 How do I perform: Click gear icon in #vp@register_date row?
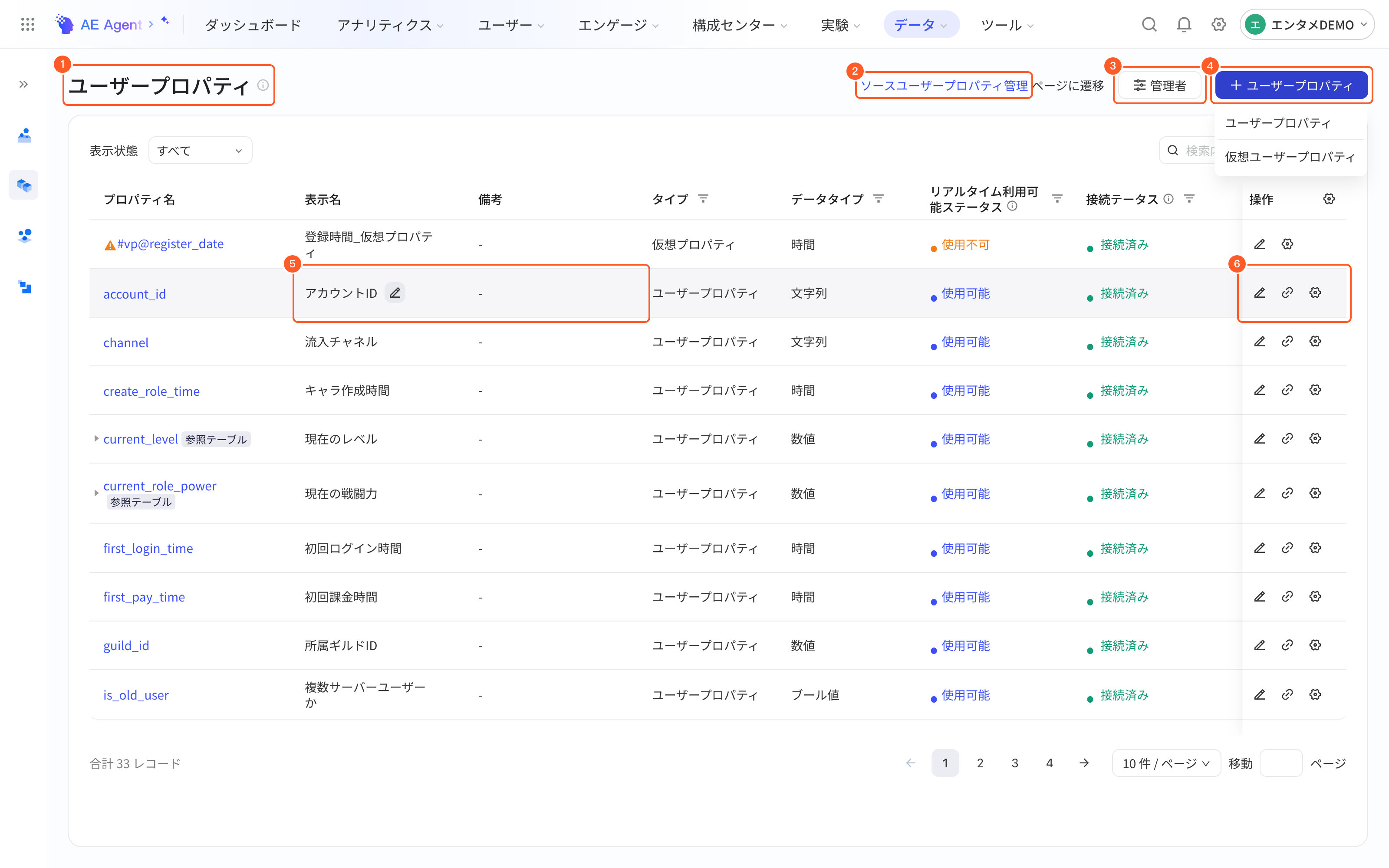(1287, 244)
